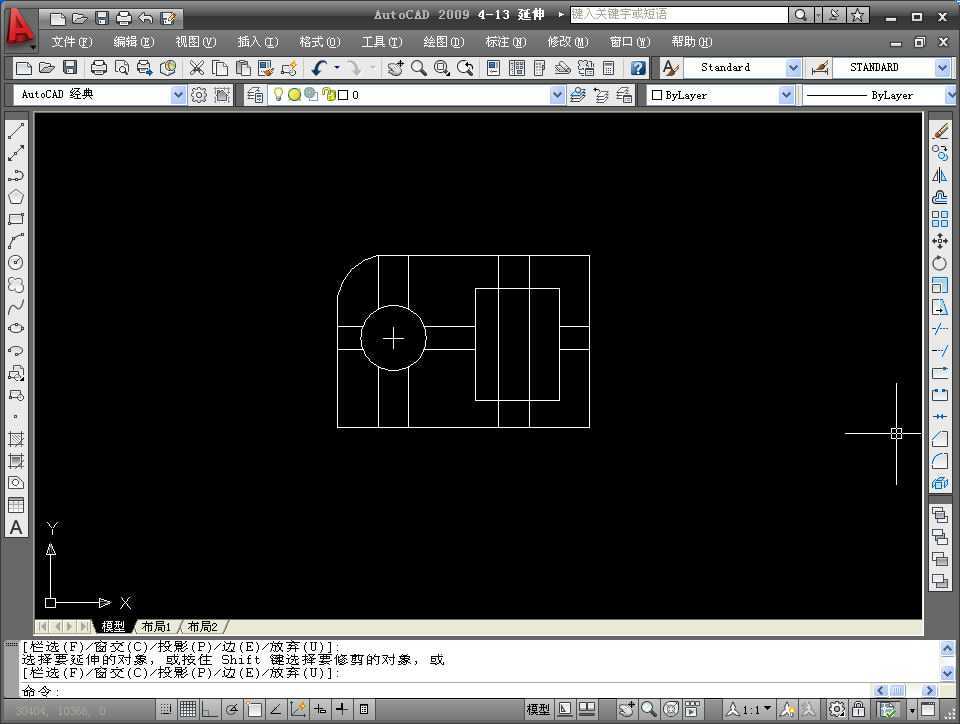
Task: Select the Array modify tool
Action: [x=940, y=219]
